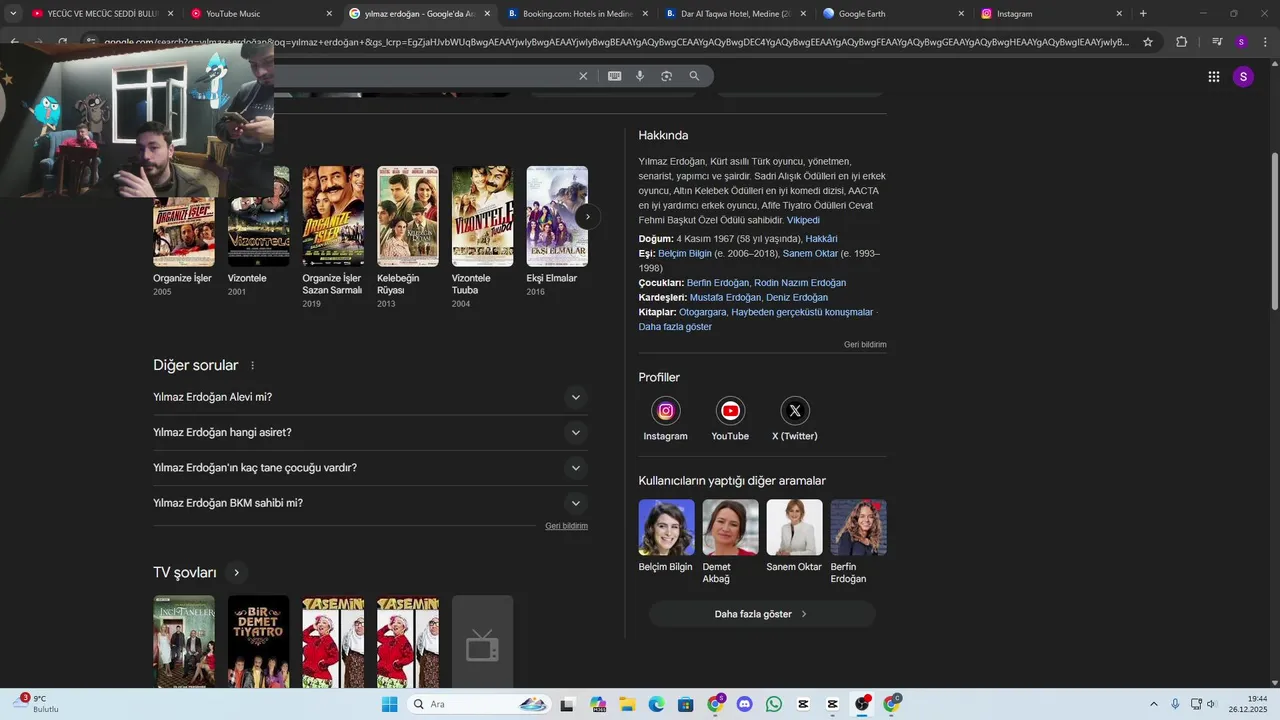
Task: Open more options beside Diğer sorular
Action: [252, 366]
